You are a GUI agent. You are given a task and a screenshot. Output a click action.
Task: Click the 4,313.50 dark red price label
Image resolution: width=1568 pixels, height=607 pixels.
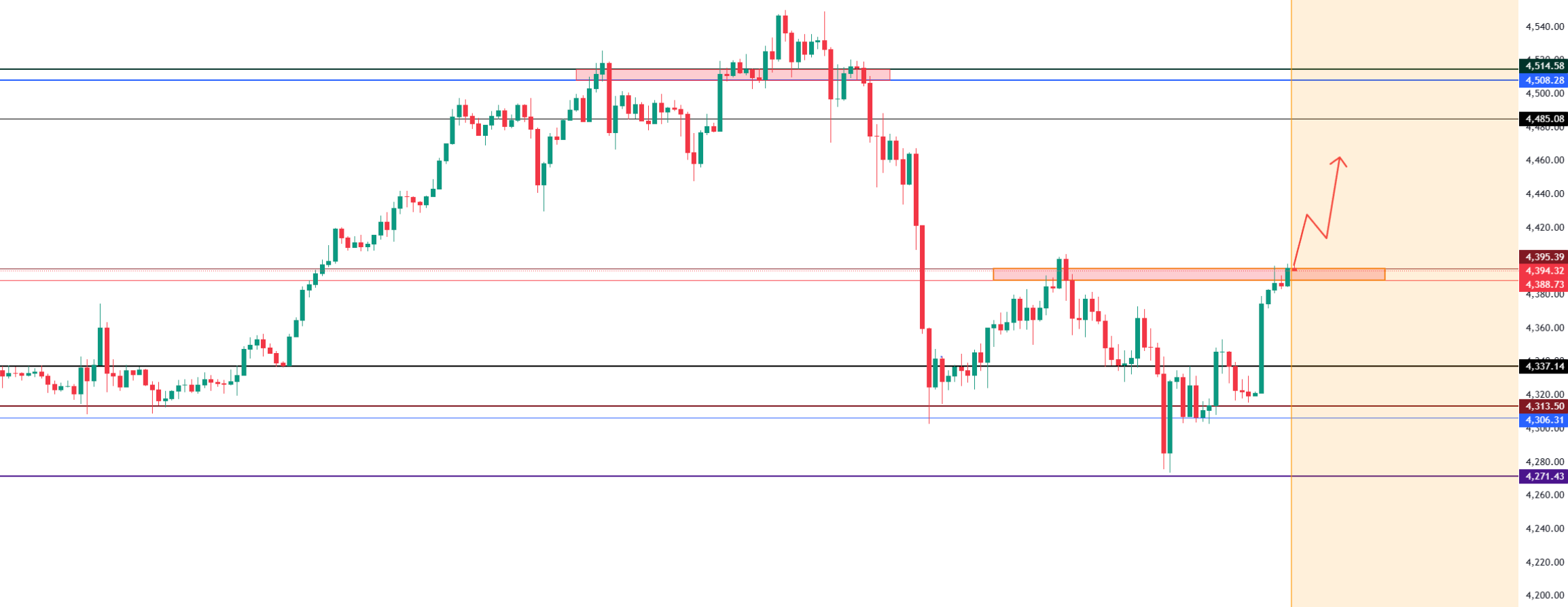pyautogui.click(x=1543, y=406)
